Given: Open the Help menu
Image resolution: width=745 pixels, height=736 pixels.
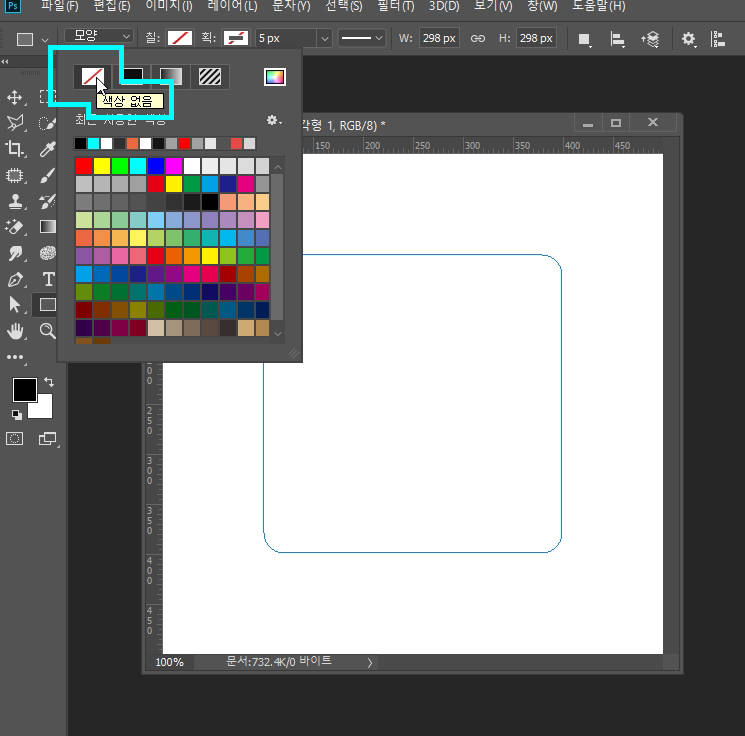Looking at the screenshot, I should point(598,6).
